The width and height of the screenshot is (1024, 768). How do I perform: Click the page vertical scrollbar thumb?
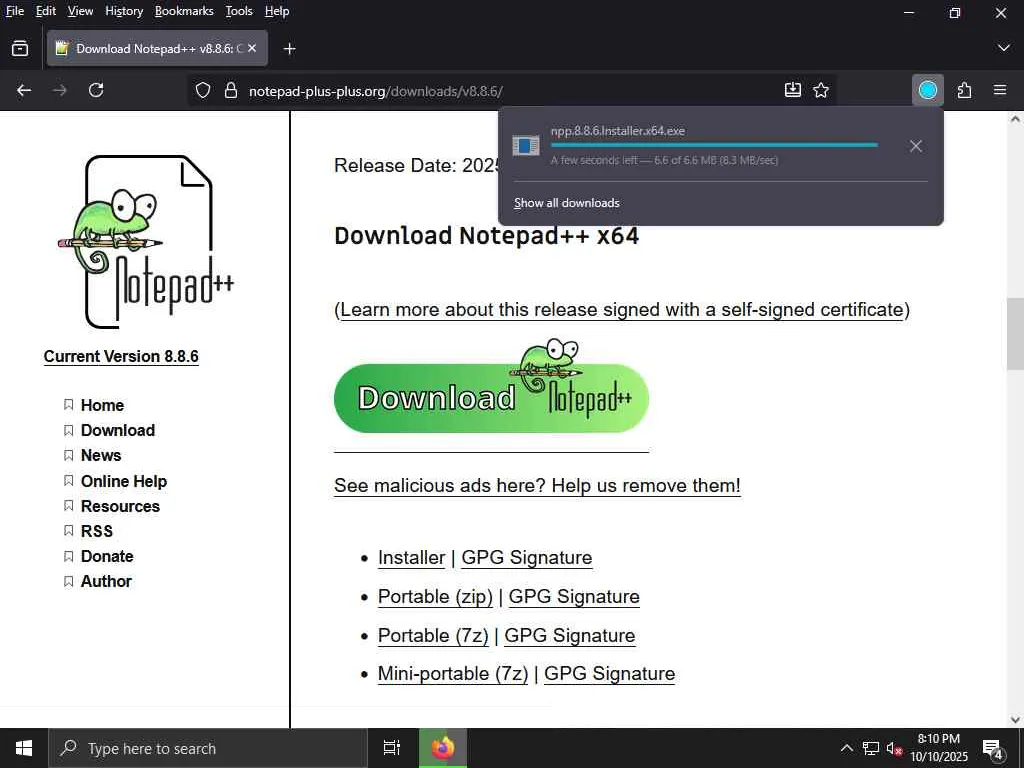(1015, 334)
